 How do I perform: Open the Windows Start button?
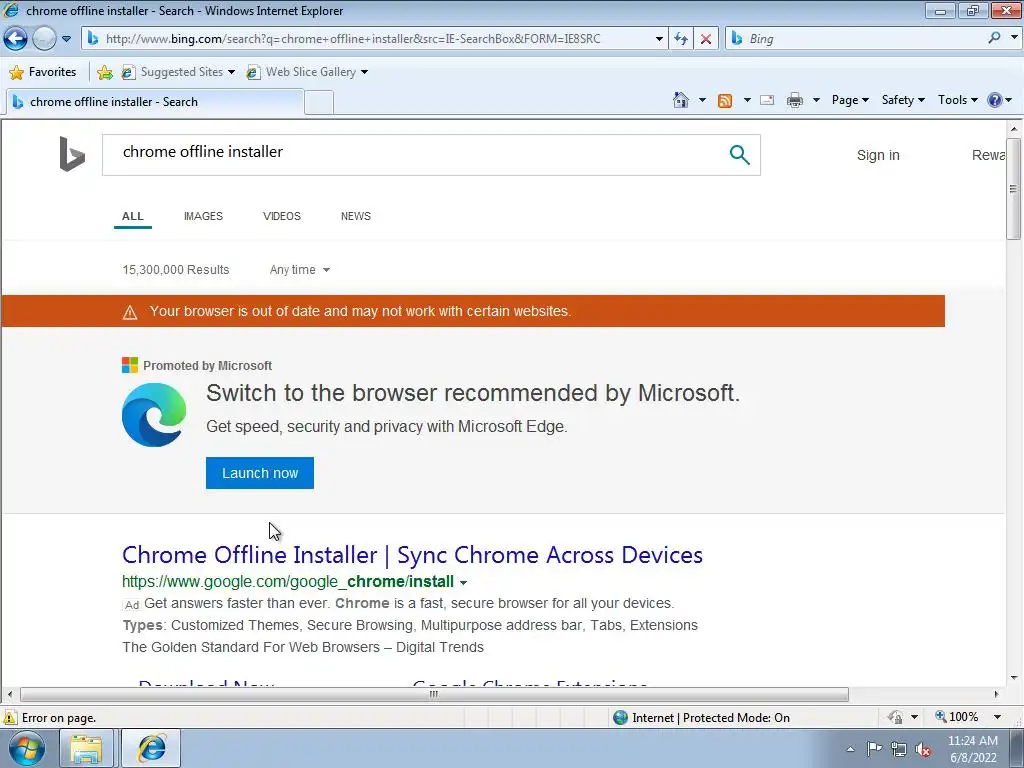(27, 748)
